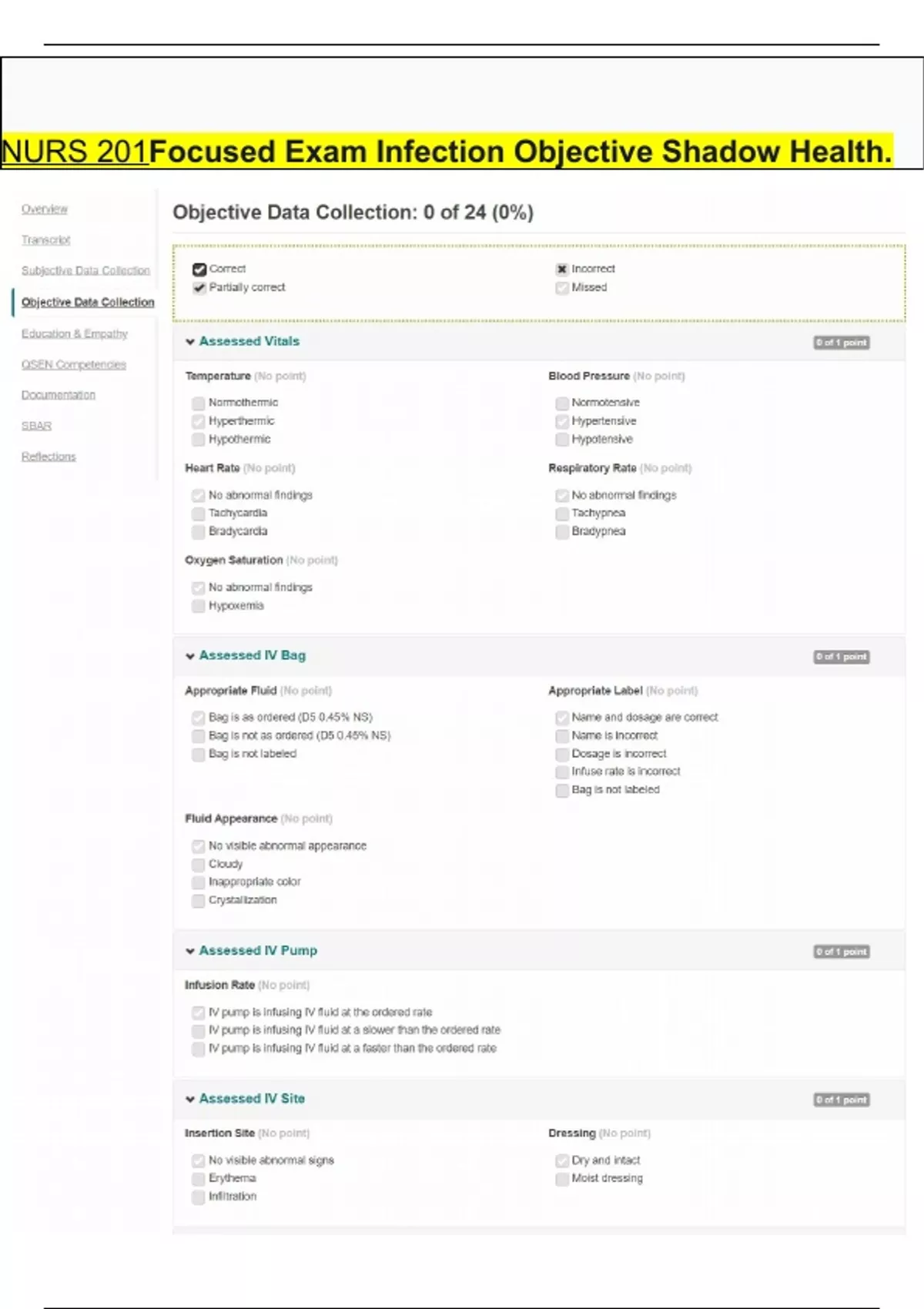Click the Assessed Vitals 0 of 1 point badge
924x1309 pixels.
click(x=842, y=343)
